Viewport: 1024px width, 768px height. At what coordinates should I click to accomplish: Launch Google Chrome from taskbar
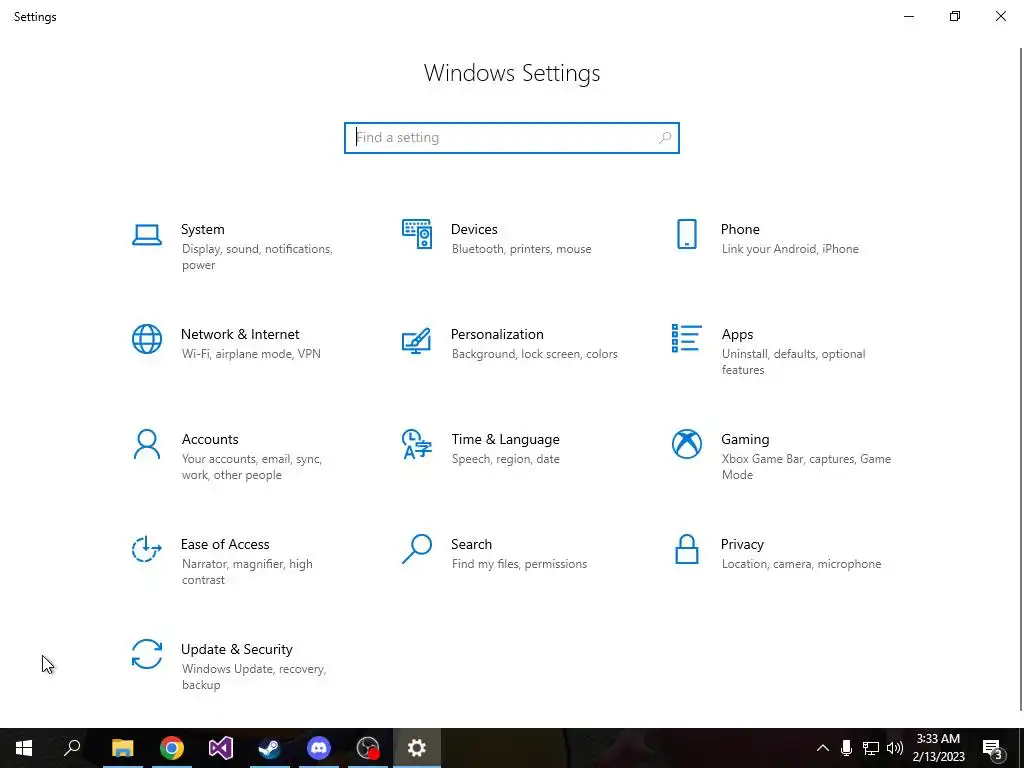pos(172,748)
